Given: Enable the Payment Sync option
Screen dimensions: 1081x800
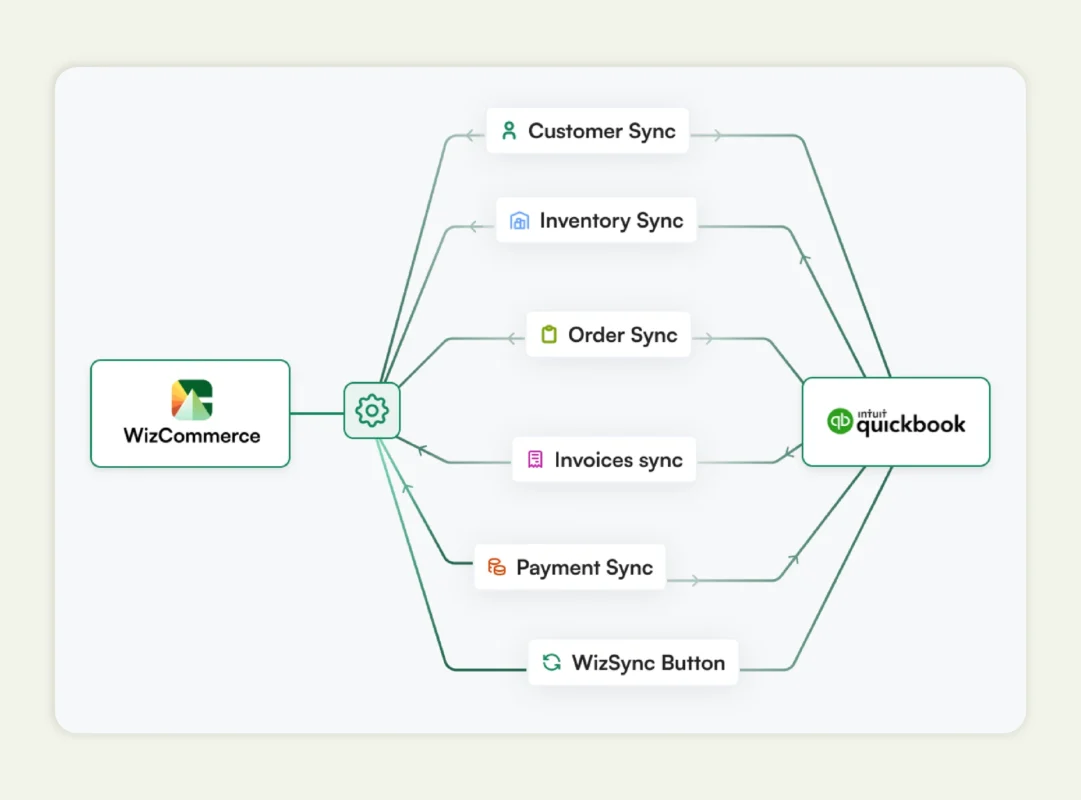Looking at the screenshot, I should tap(570, 567).
